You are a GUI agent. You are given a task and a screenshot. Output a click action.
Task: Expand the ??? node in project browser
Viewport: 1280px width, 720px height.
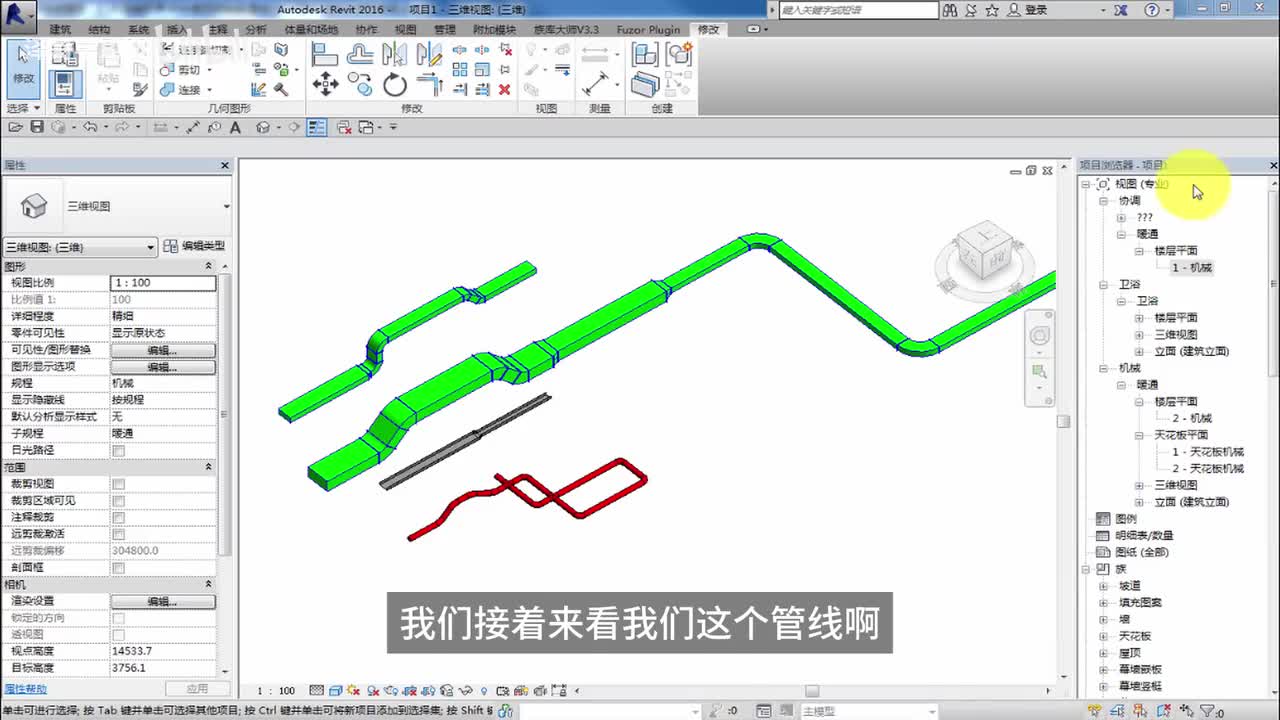coord(1121,217)
